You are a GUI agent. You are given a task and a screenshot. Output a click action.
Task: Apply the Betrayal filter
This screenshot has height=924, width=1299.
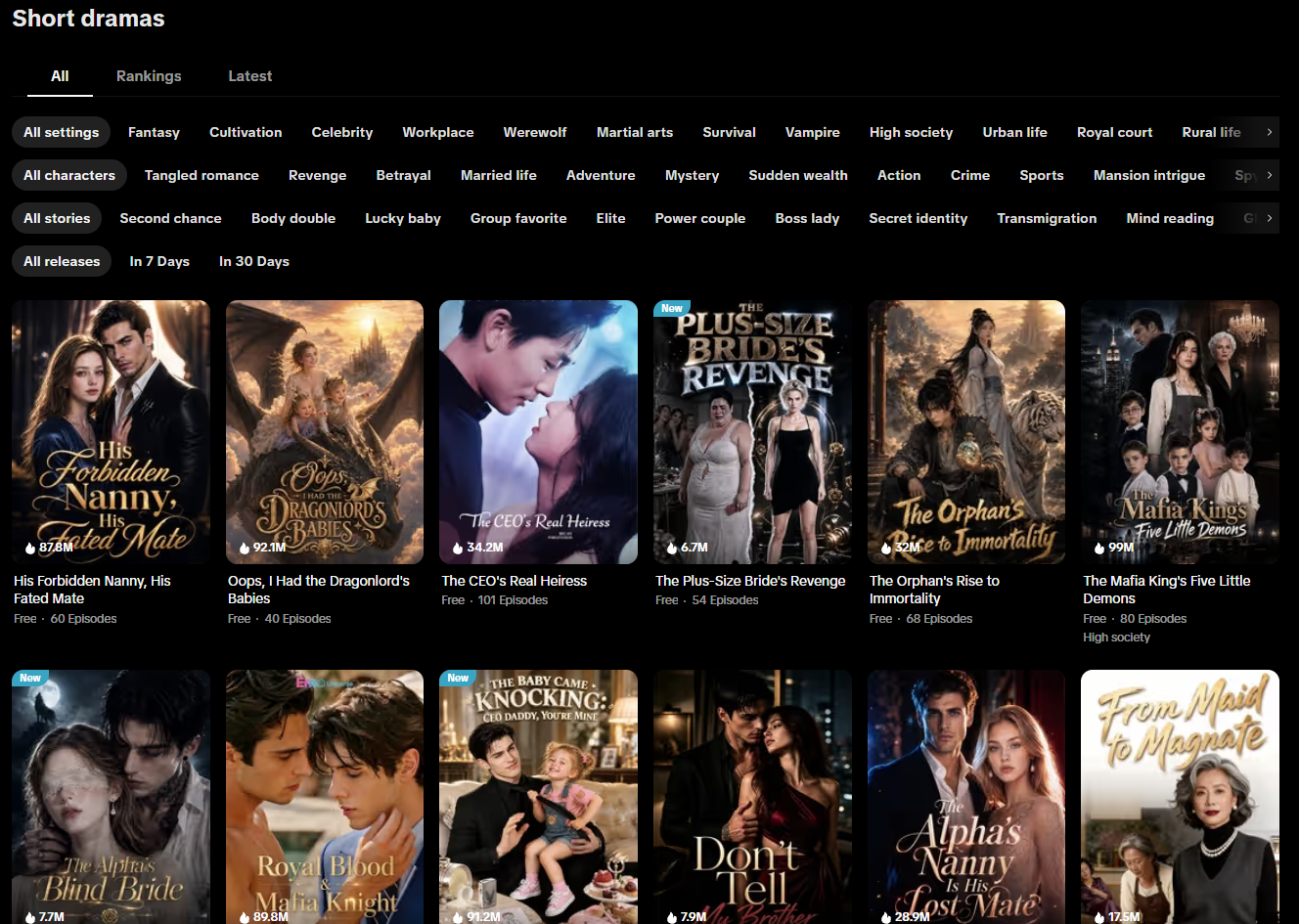point(404,175)
